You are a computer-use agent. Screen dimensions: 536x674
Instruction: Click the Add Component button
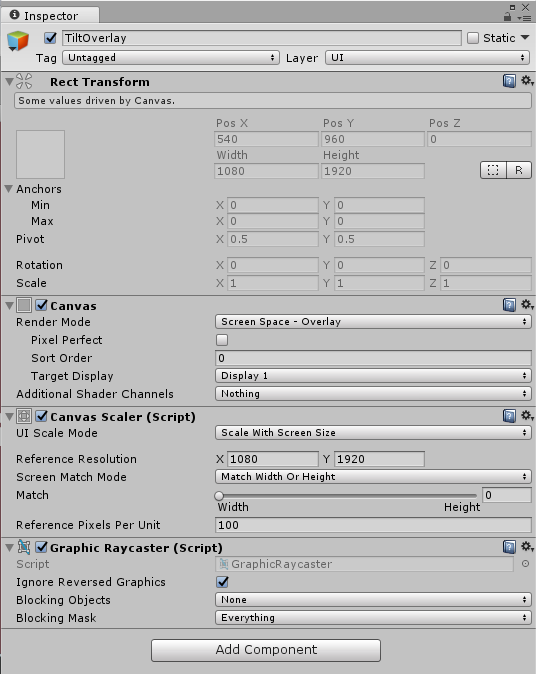(266, 650)
